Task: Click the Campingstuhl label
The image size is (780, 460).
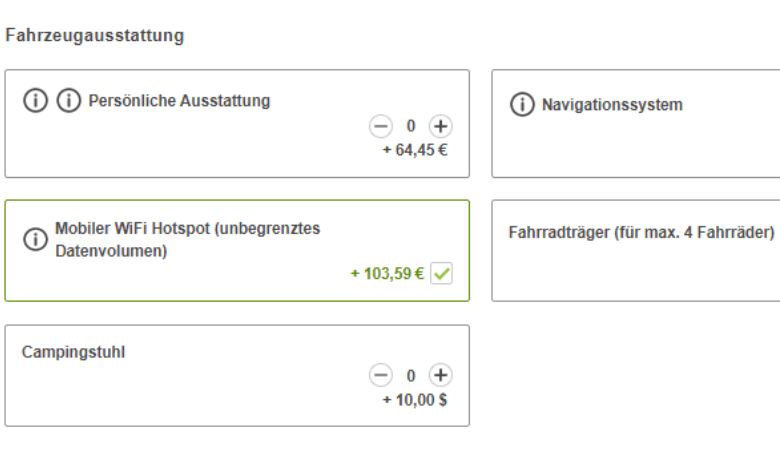Action: [73, 352]
